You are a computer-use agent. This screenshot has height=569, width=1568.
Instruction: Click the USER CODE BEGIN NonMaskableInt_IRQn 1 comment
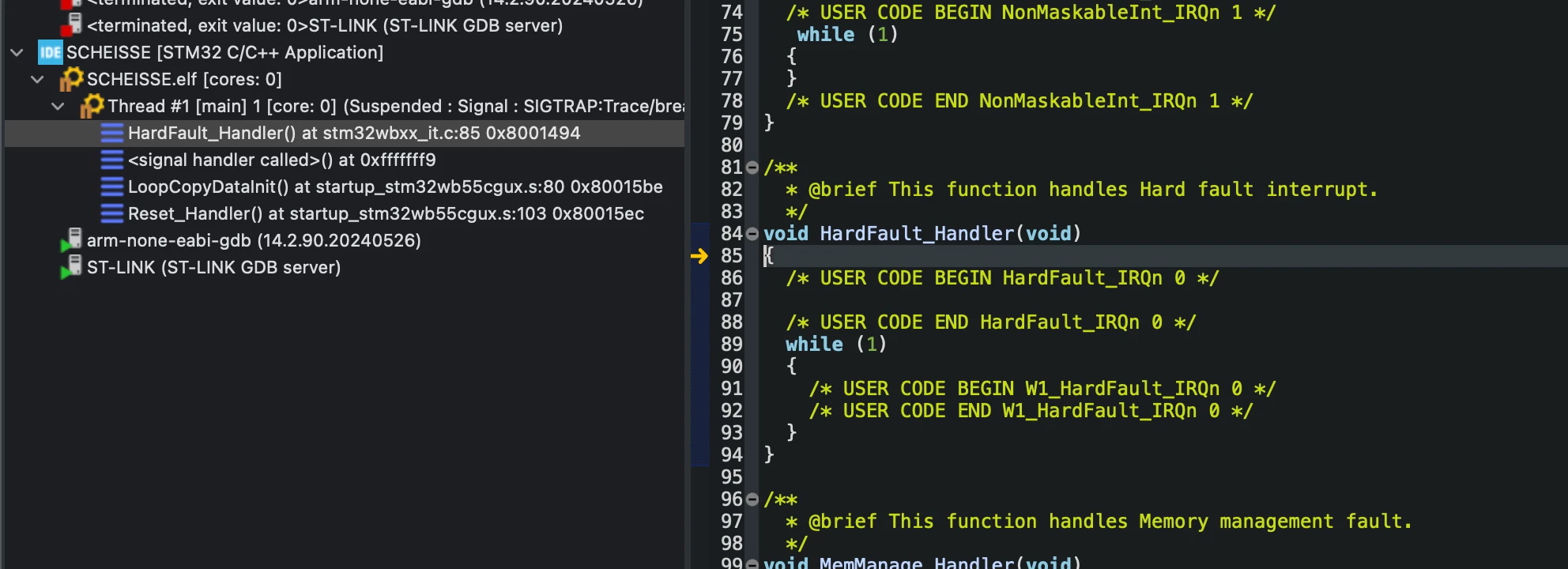tap(1031, 13)
